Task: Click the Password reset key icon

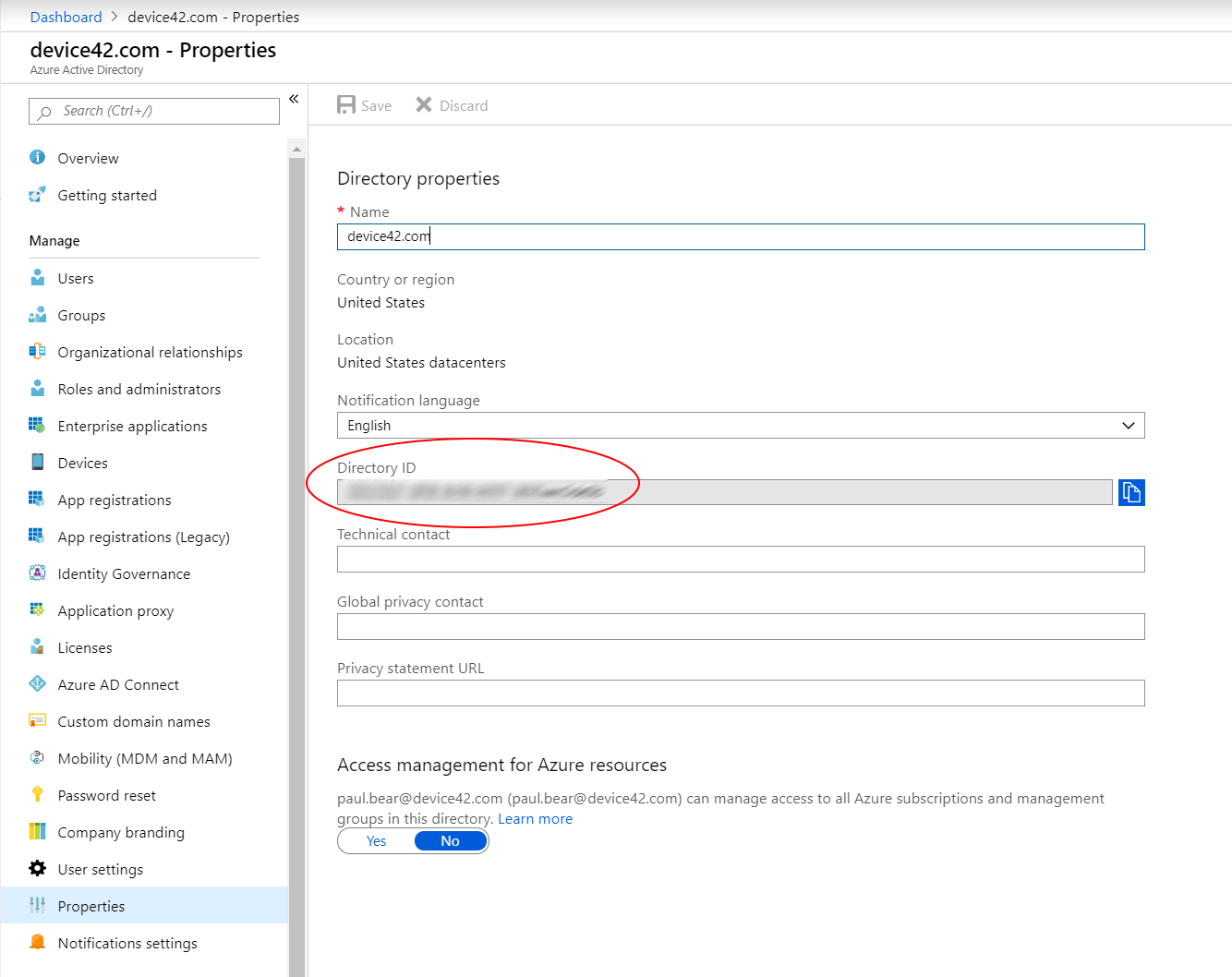Action: coord(37,795)
